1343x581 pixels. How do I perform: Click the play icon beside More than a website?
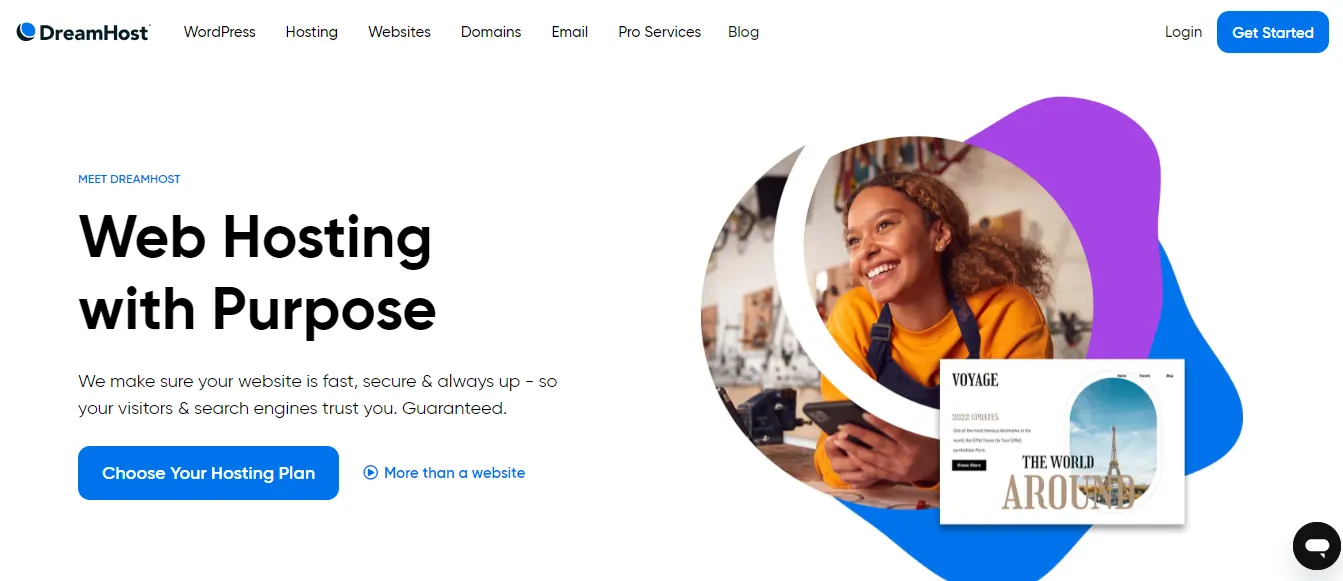click(x=371, y=473)
